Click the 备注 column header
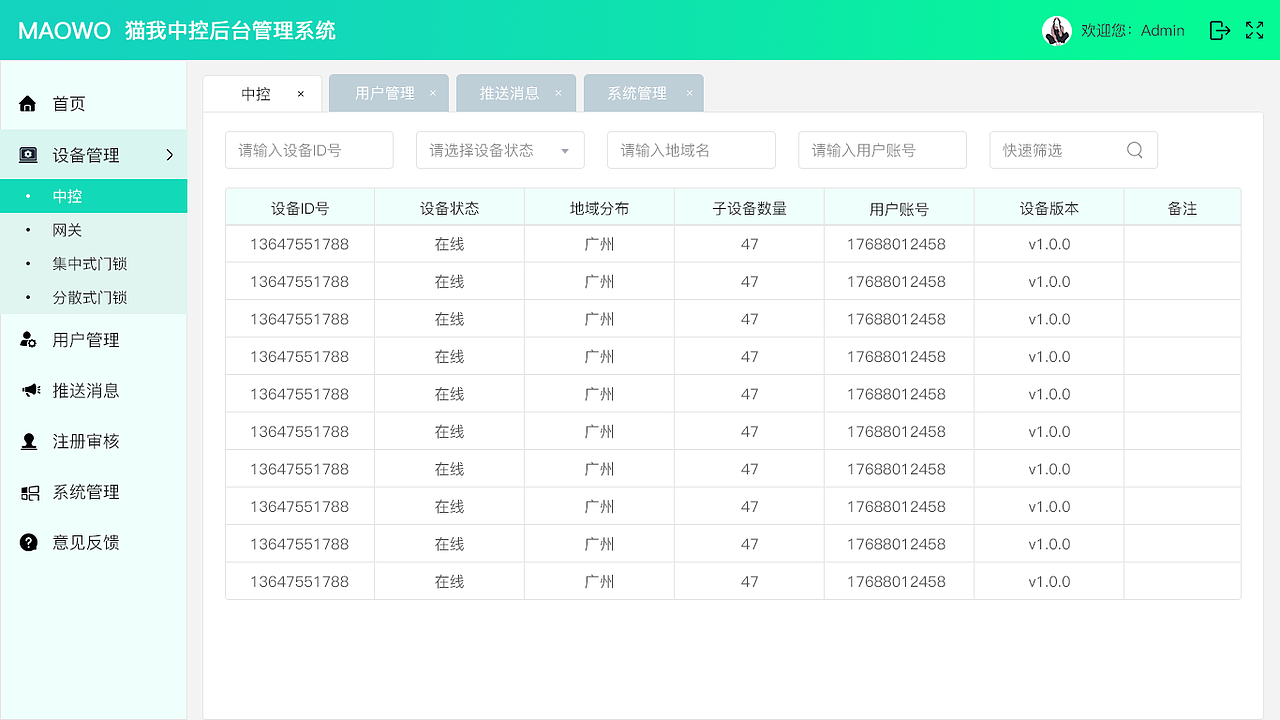Screen dimensions: 1280x720 pyautogui.click(x=1183, y=208)
